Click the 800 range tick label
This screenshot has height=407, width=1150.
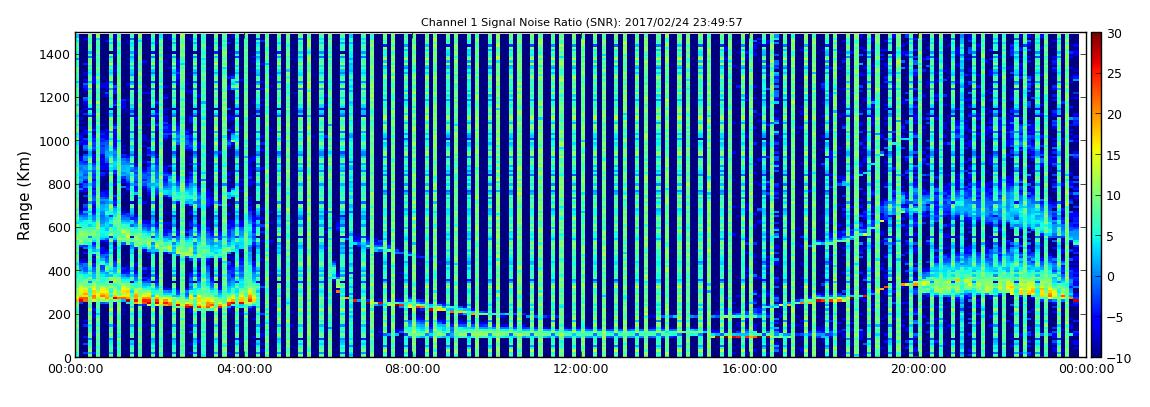coord(59,185)
